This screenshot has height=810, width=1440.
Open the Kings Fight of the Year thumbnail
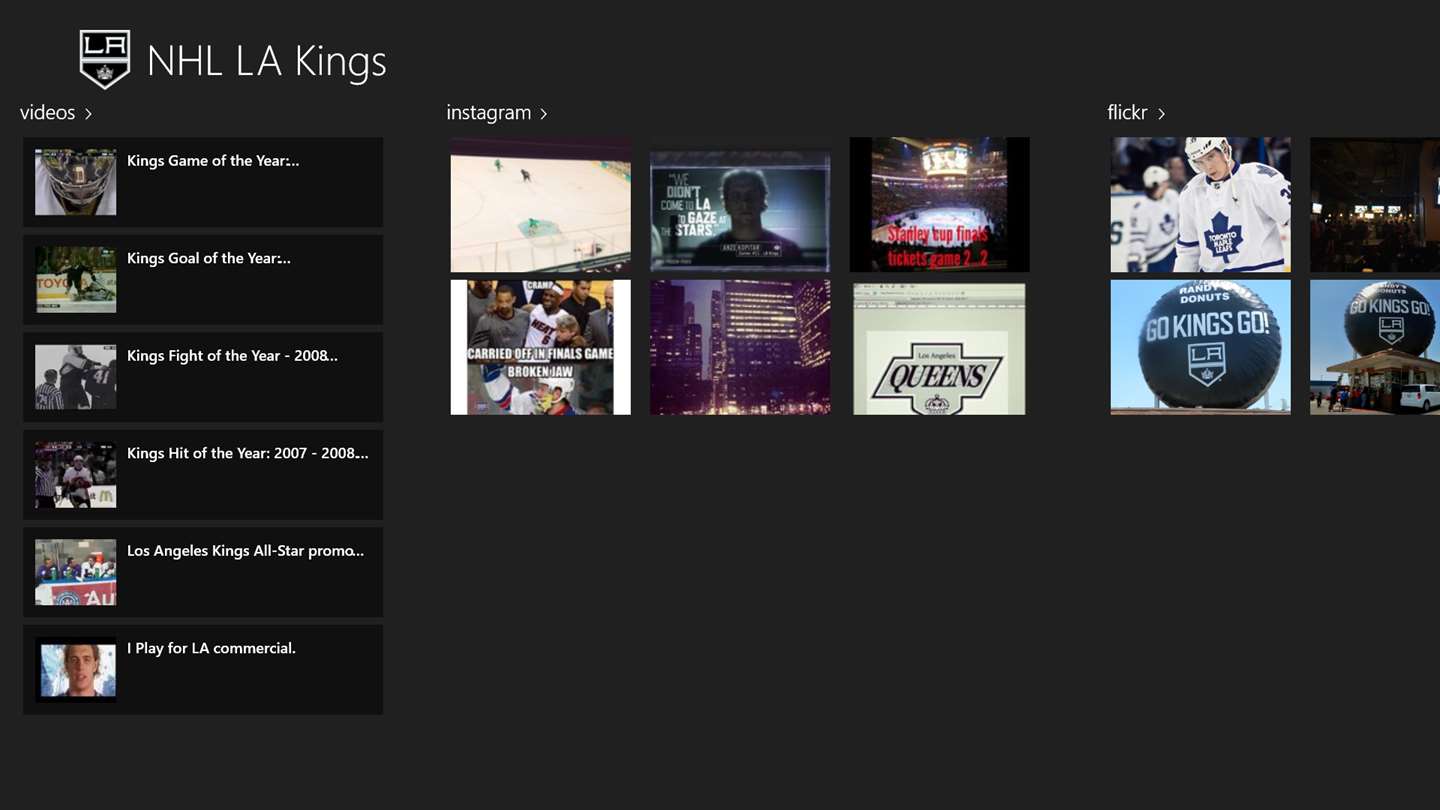(76, 377)
